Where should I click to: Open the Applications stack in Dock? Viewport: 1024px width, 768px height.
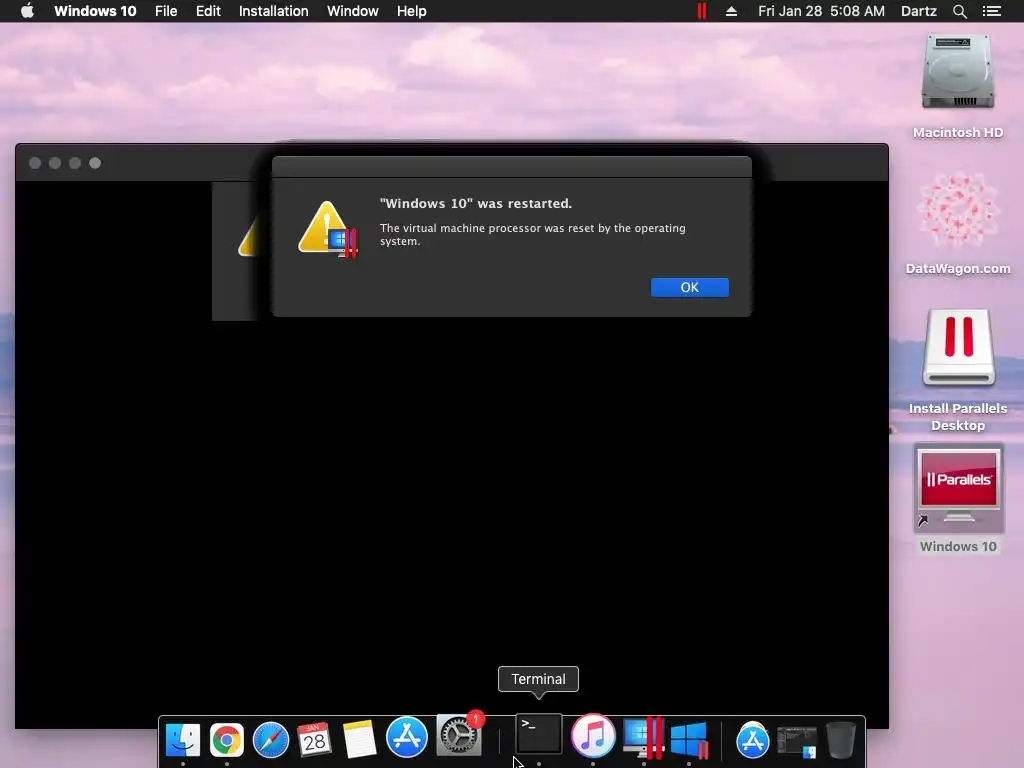click(752, 739)
